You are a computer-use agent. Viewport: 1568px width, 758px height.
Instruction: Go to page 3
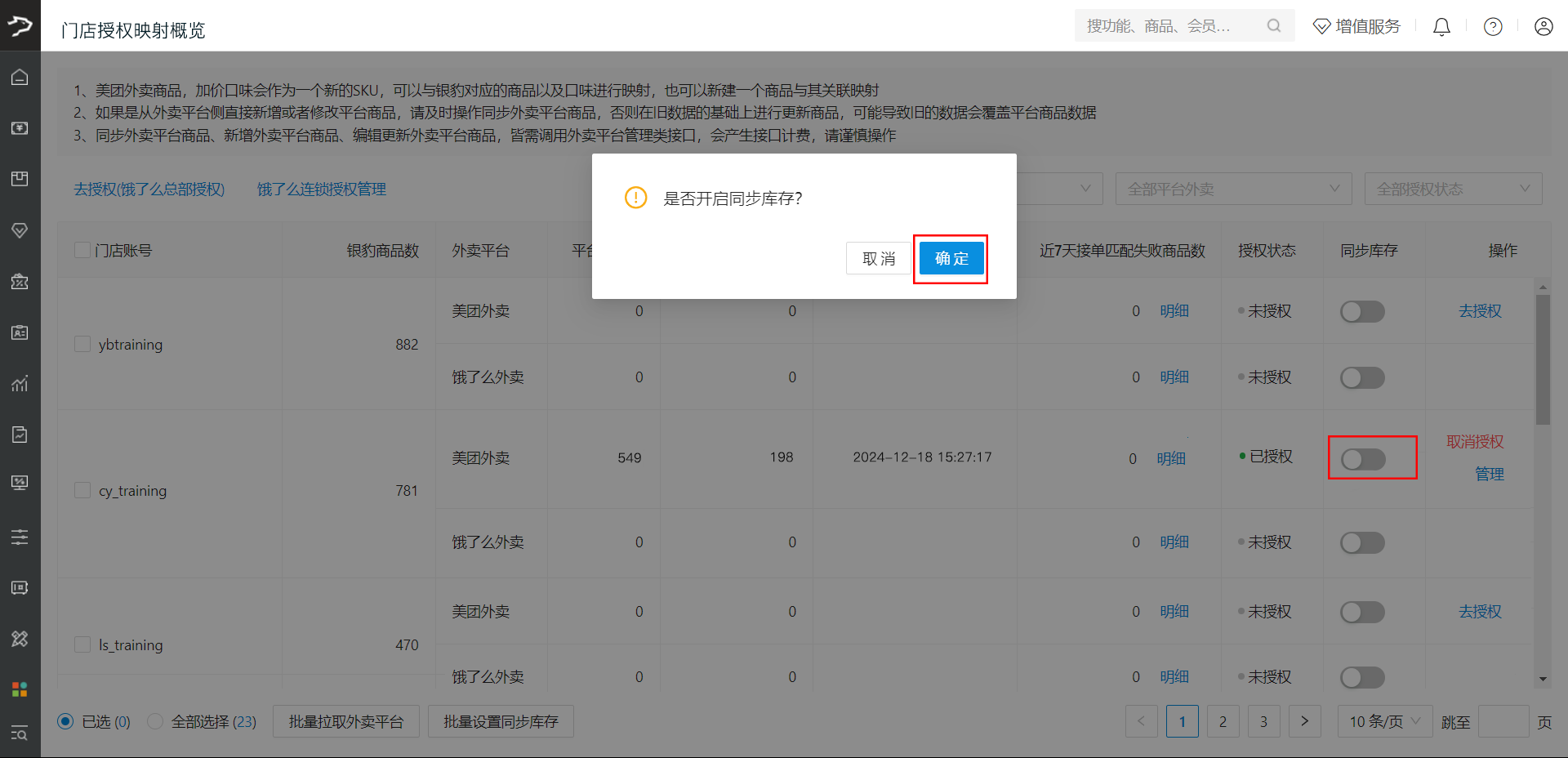click(x=1263, y=721)
